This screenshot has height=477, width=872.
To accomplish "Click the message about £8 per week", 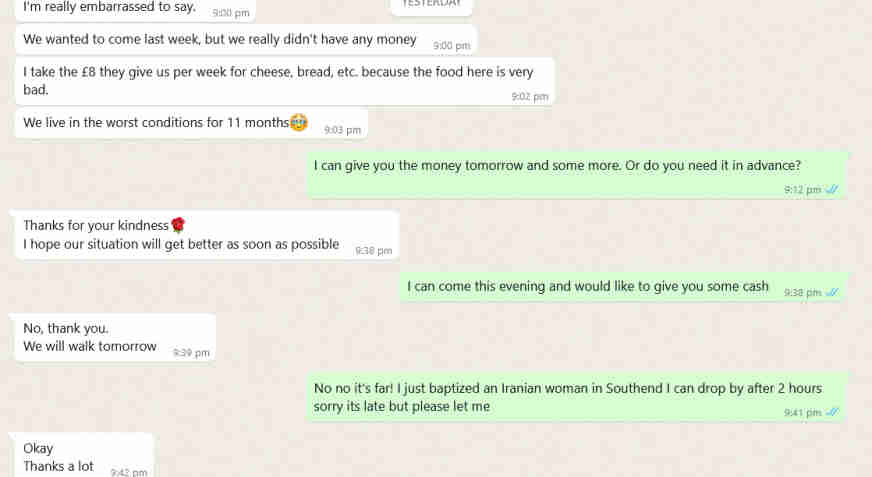I will [x=285, y=81].
